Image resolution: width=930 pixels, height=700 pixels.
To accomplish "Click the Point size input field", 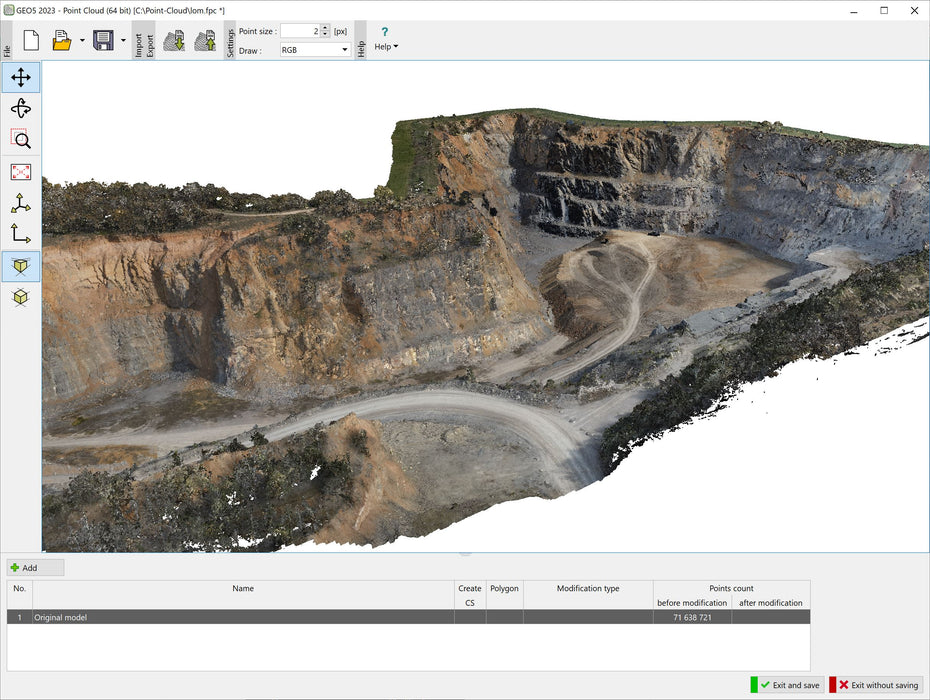I will (299, 32).
